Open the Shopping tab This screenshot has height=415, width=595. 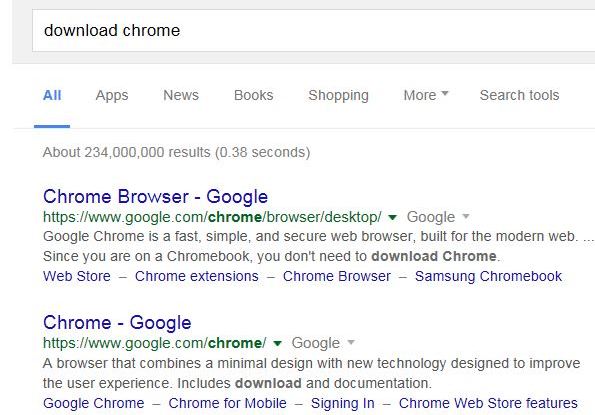pos(338,96)
